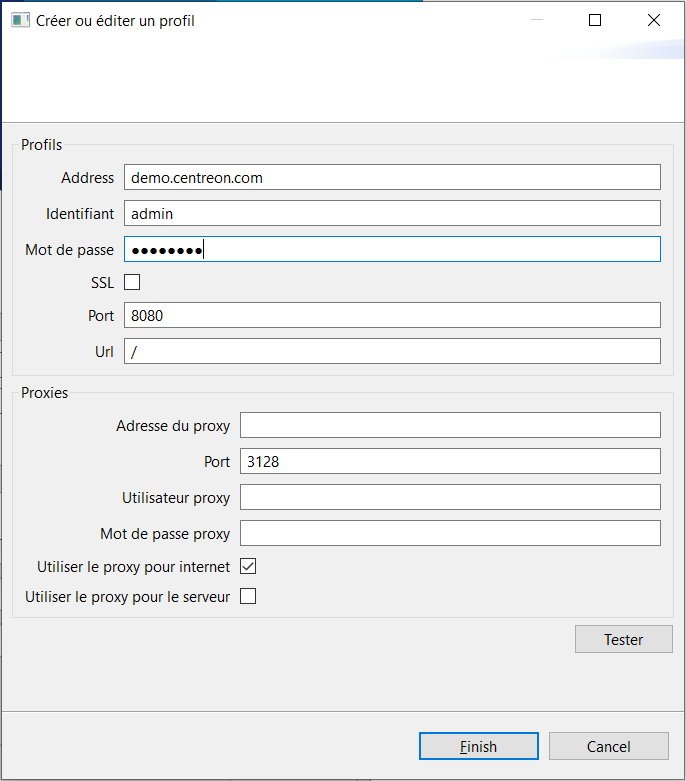Image resolution: width=686 pixels, height=781 pixels.
Task: Focus the Address field with demo.centreon.com
Action: 392,177
